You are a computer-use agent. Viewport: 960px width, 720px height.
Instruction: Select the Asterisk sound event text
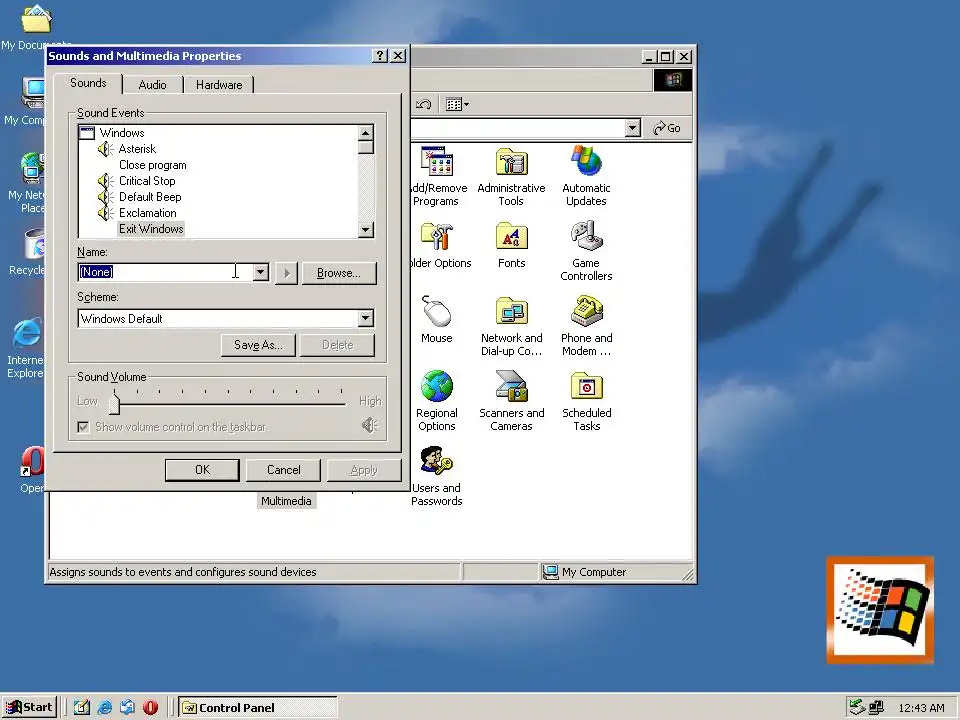pos(137,149)
